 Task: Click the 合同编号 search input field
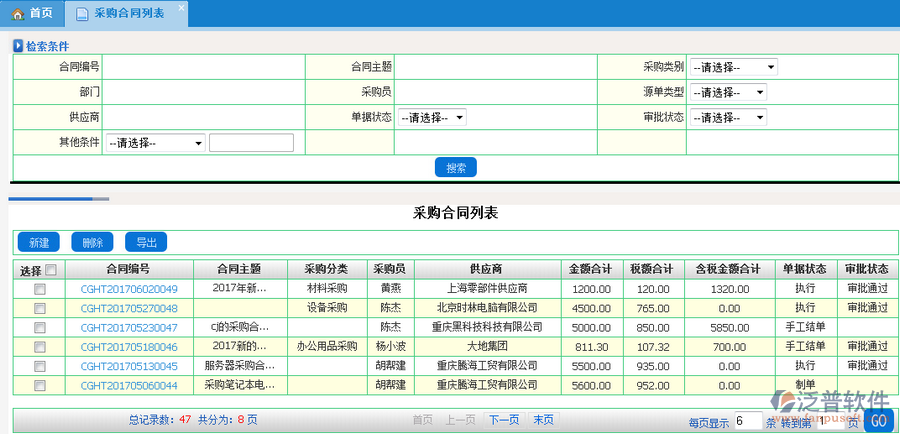(x=203, y=67)
